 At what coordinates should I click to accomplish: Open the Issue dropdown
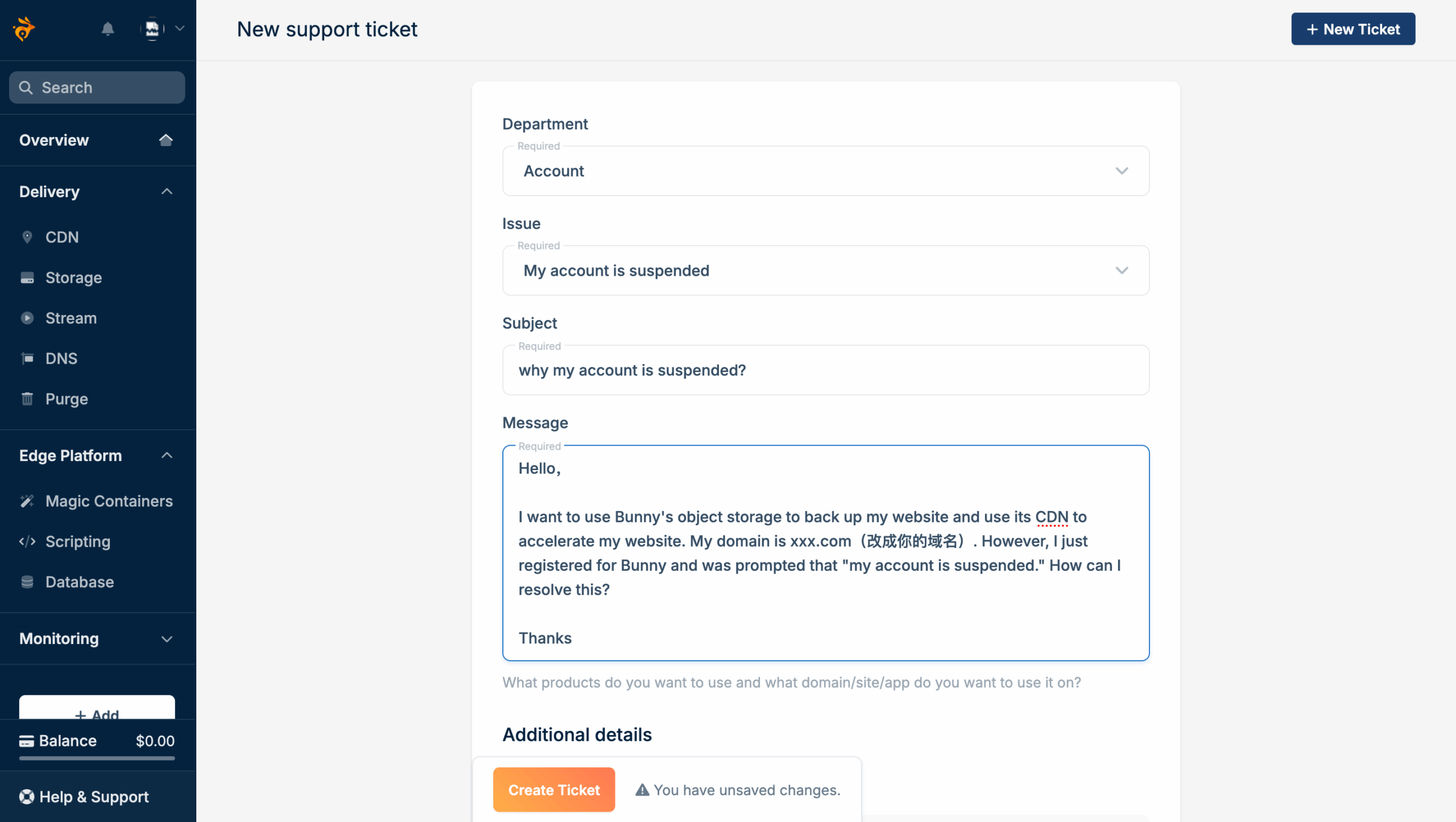pyautogui.click(x=825, y=271)
